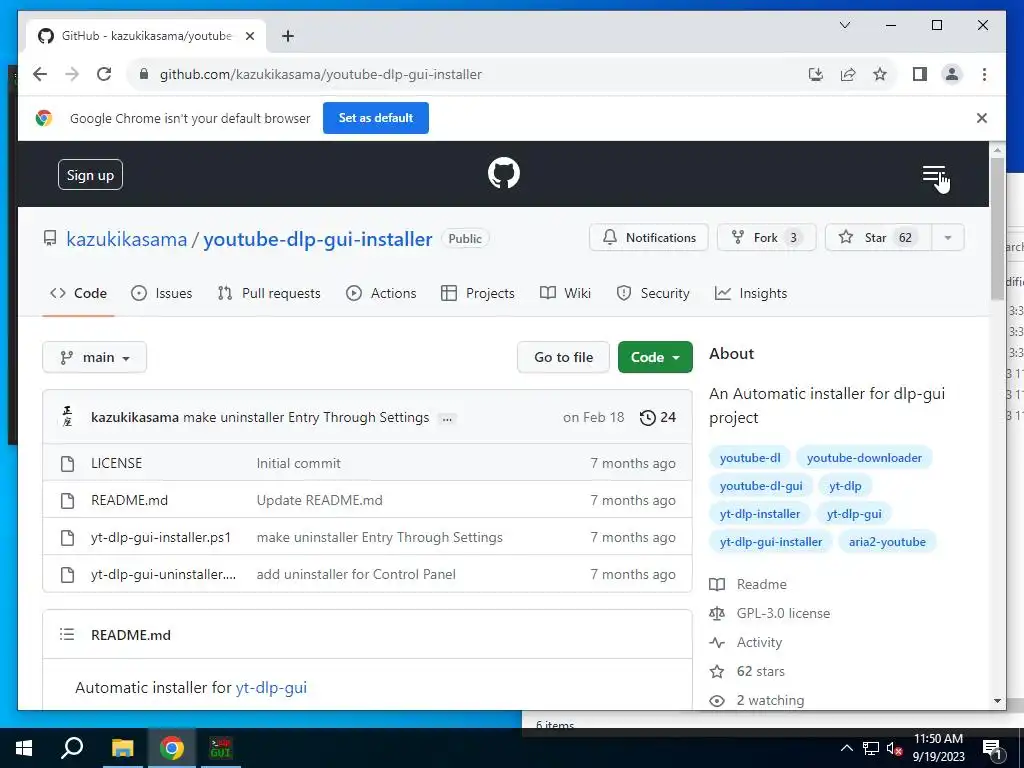Click Chrome back arrow
Viewport: 1024px width, 768px height.
[x=40, y=74]
